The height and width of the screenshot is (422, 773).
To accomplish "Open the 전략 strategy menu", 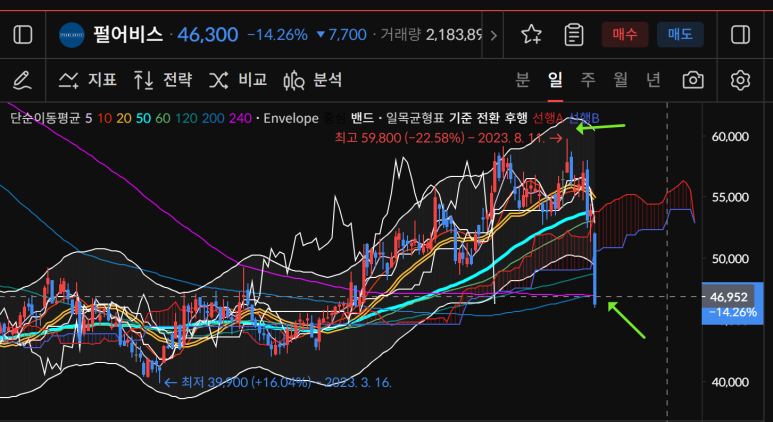I will coord(163,80).
